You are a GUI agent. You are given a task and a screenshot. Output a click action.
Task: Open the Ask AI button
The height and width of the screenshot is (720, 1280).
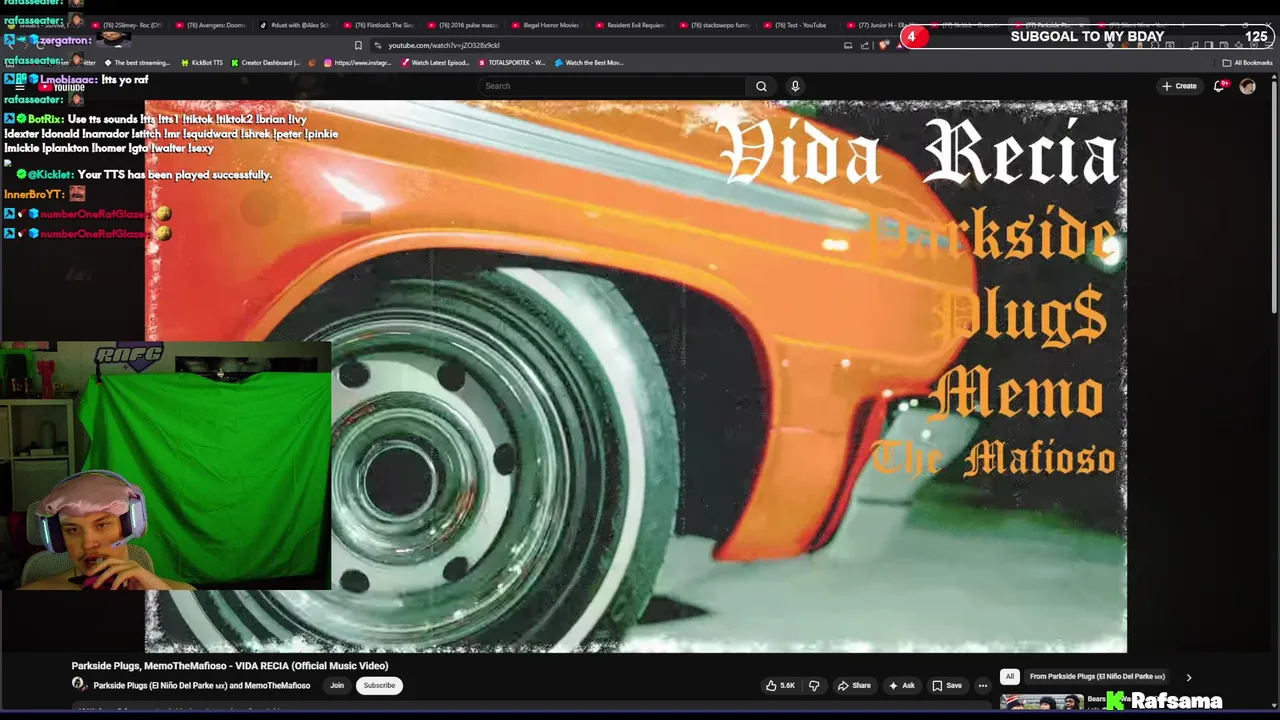902,685
